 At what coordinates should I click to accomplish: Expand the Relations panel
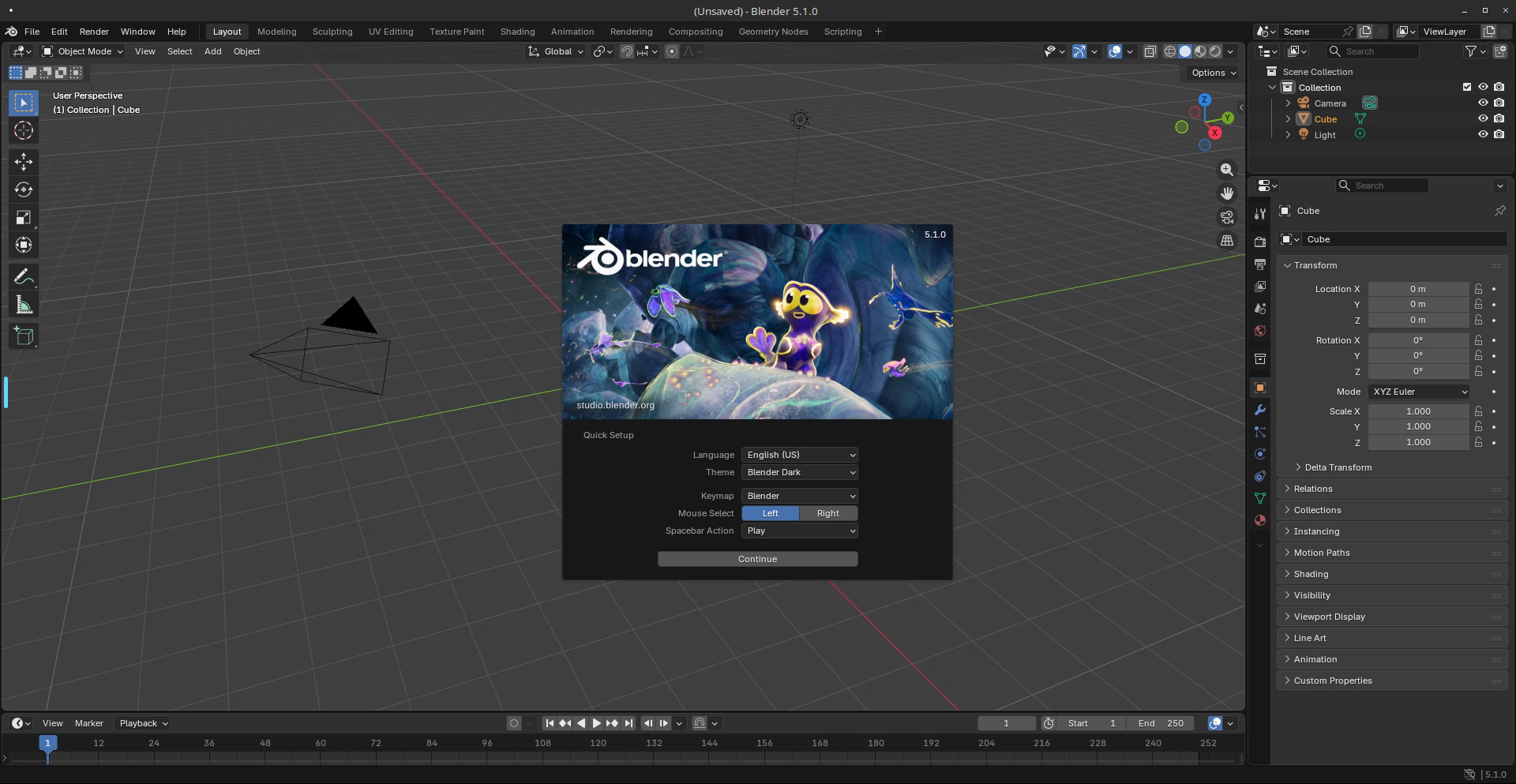(1312, 489)
